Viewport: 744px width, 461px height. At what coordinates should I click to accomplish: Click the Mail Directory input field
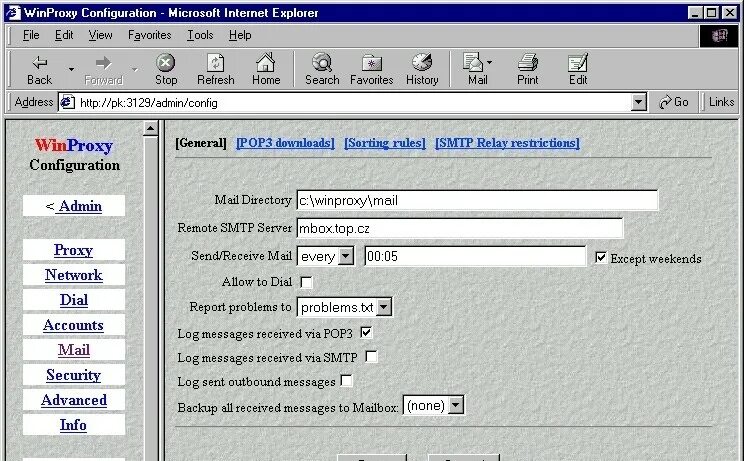click(477, 200)
